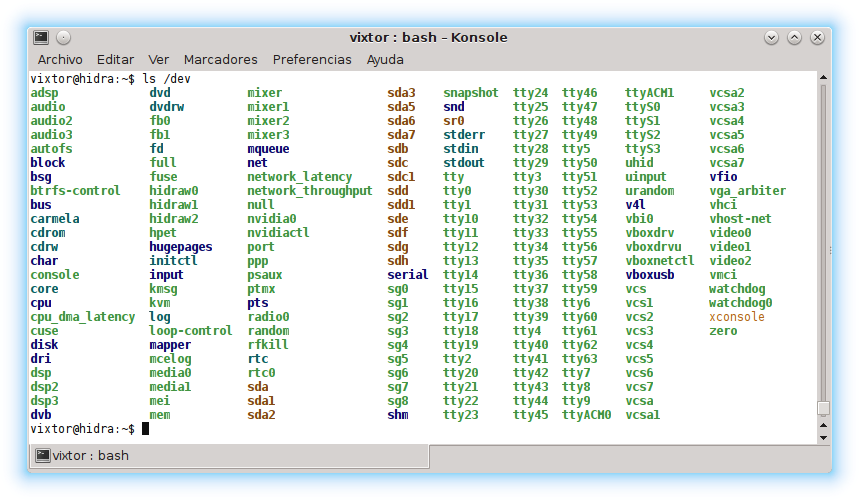Viewport: 859px width, 500px height.
Task: Click the window title 'vixtor : bash – Konsole'
Action: pos(428,38)
